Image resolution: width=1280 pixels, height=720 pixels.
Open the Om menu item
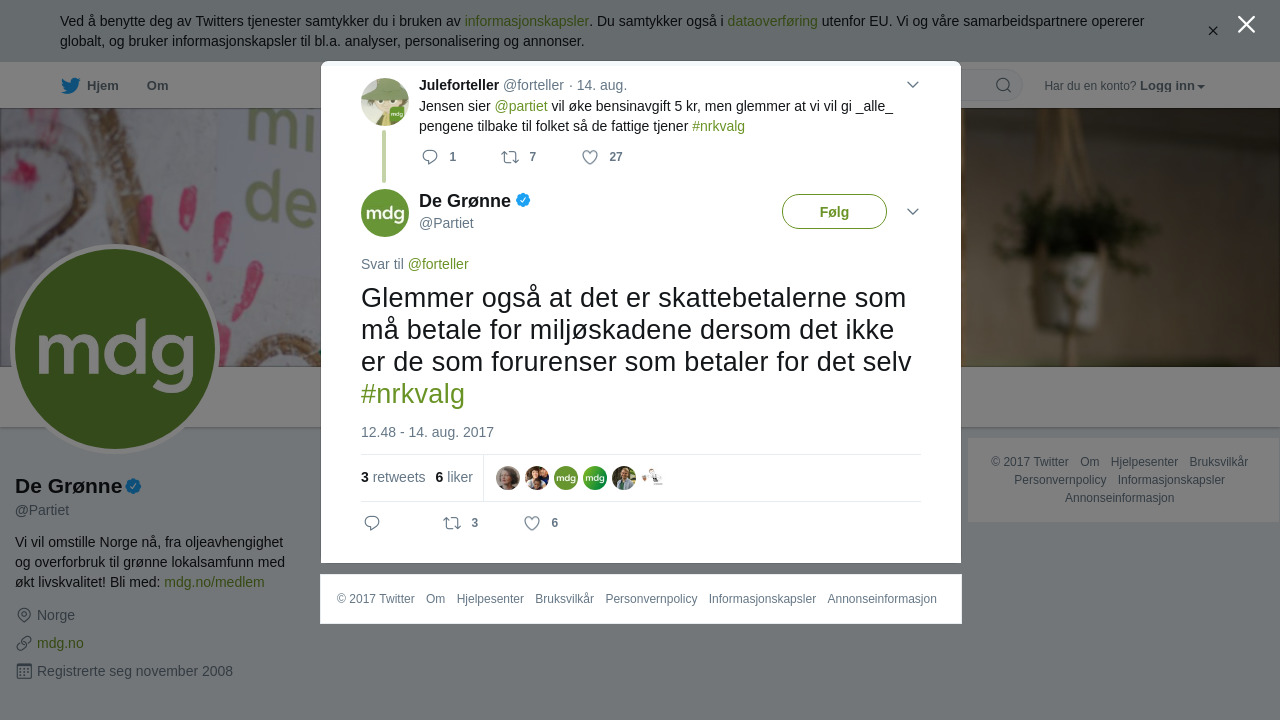157,86
